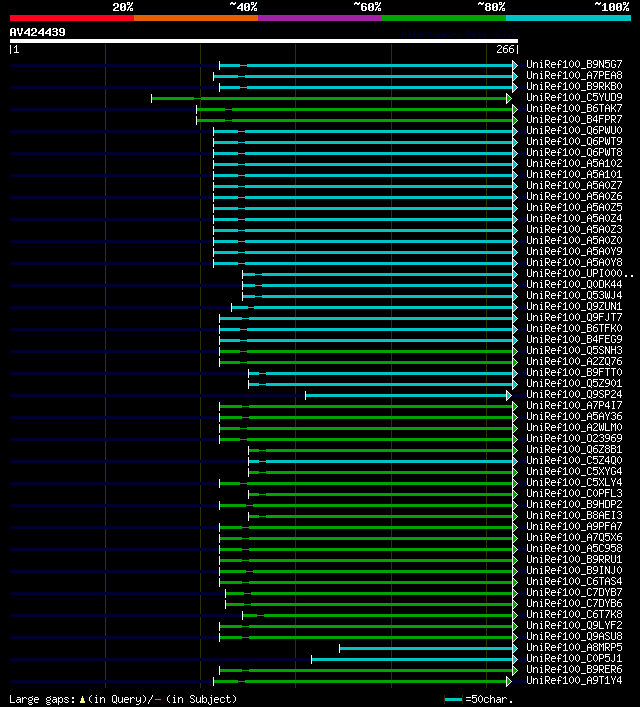
Task: Select the UniRef100_Q6PWT8 label
Action: 574,152
